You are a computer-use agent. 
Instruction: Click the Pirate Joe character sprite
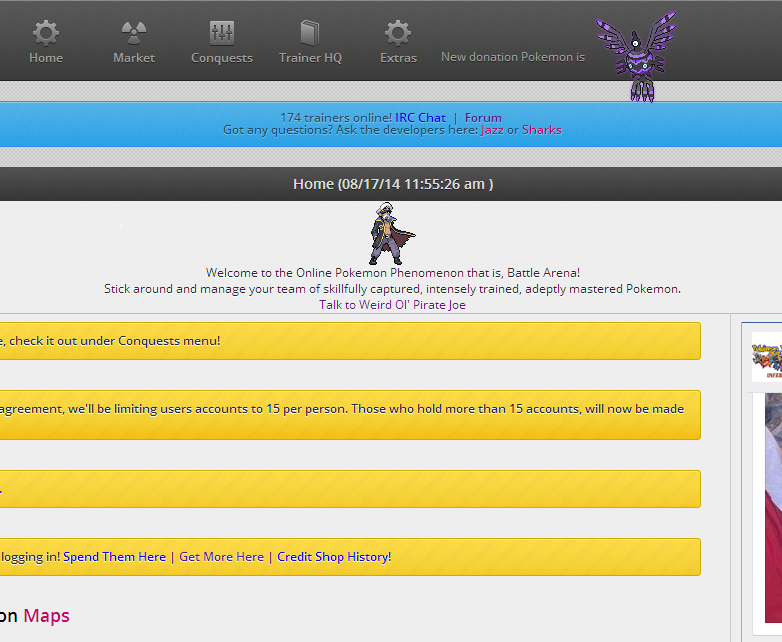(x=391, y=233)
